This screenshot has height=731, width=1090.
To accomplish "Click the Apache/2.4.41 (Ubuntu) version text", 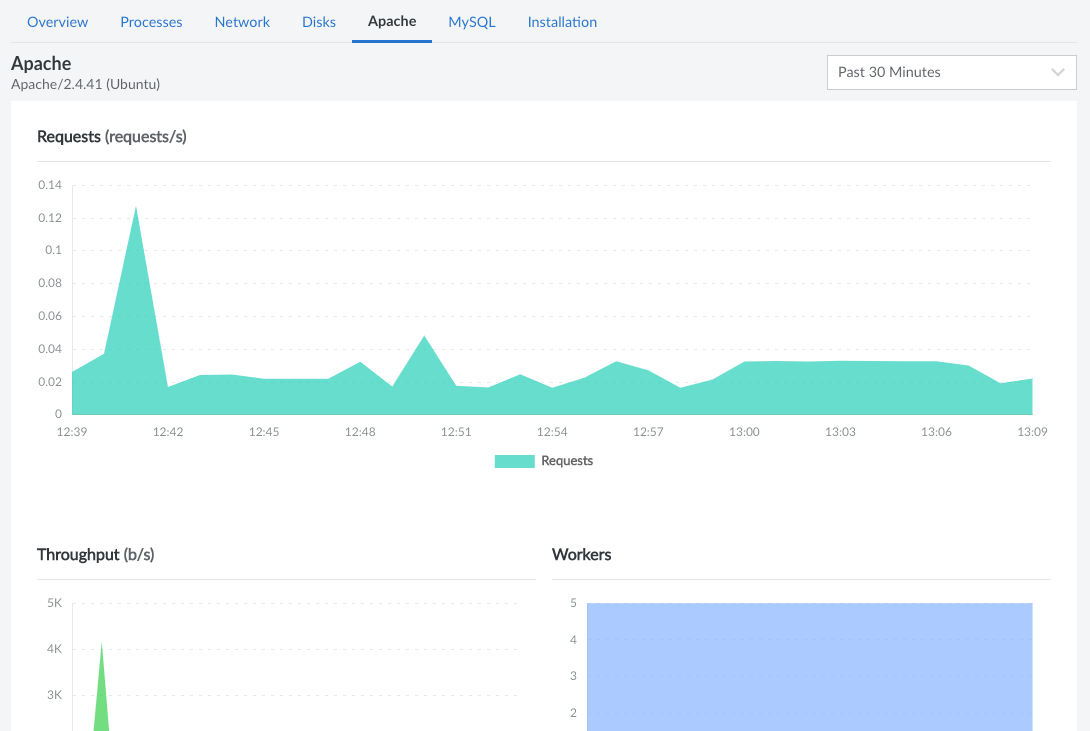I will [85, 84].
